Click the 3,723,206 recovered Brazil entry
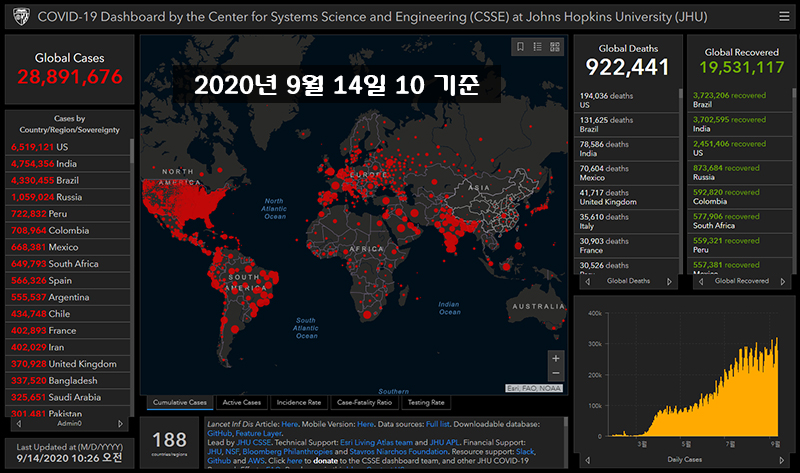This screenshot has height=473, width=800. 740,99
